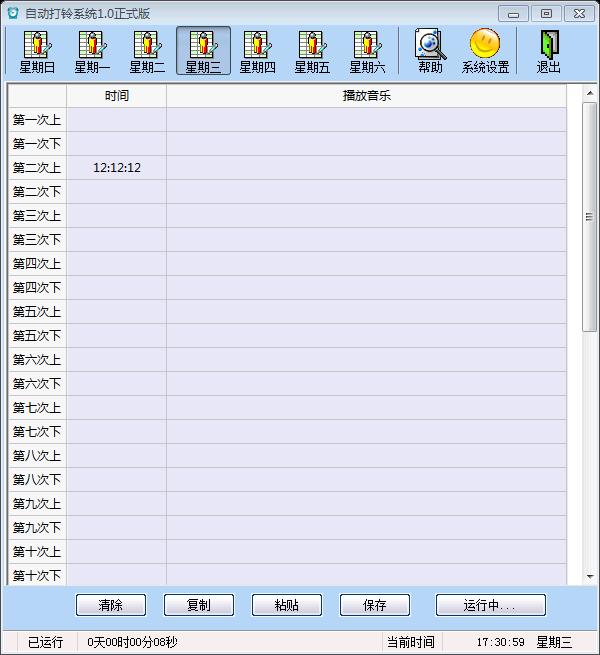Open the 星期二 schedule icon

147,51
